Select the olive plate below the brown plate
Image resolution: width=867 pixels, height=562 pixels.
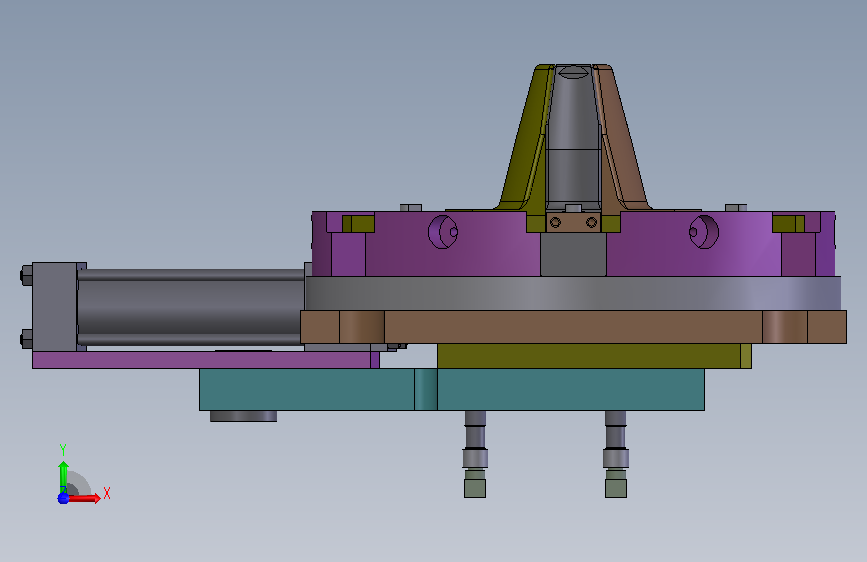[594, 356]
